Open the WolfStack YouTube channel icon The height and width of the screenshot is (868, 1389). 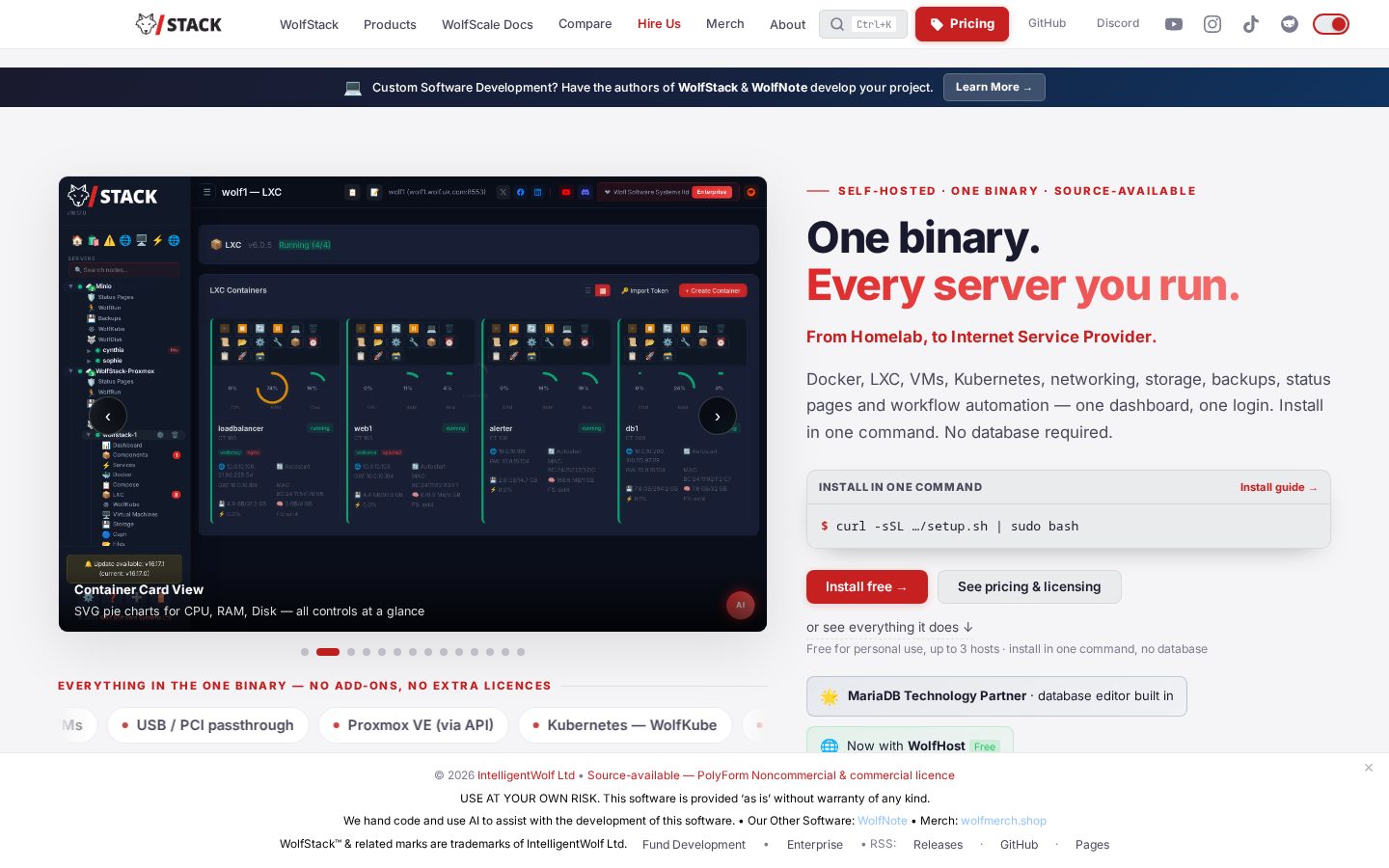point(1174,24)
